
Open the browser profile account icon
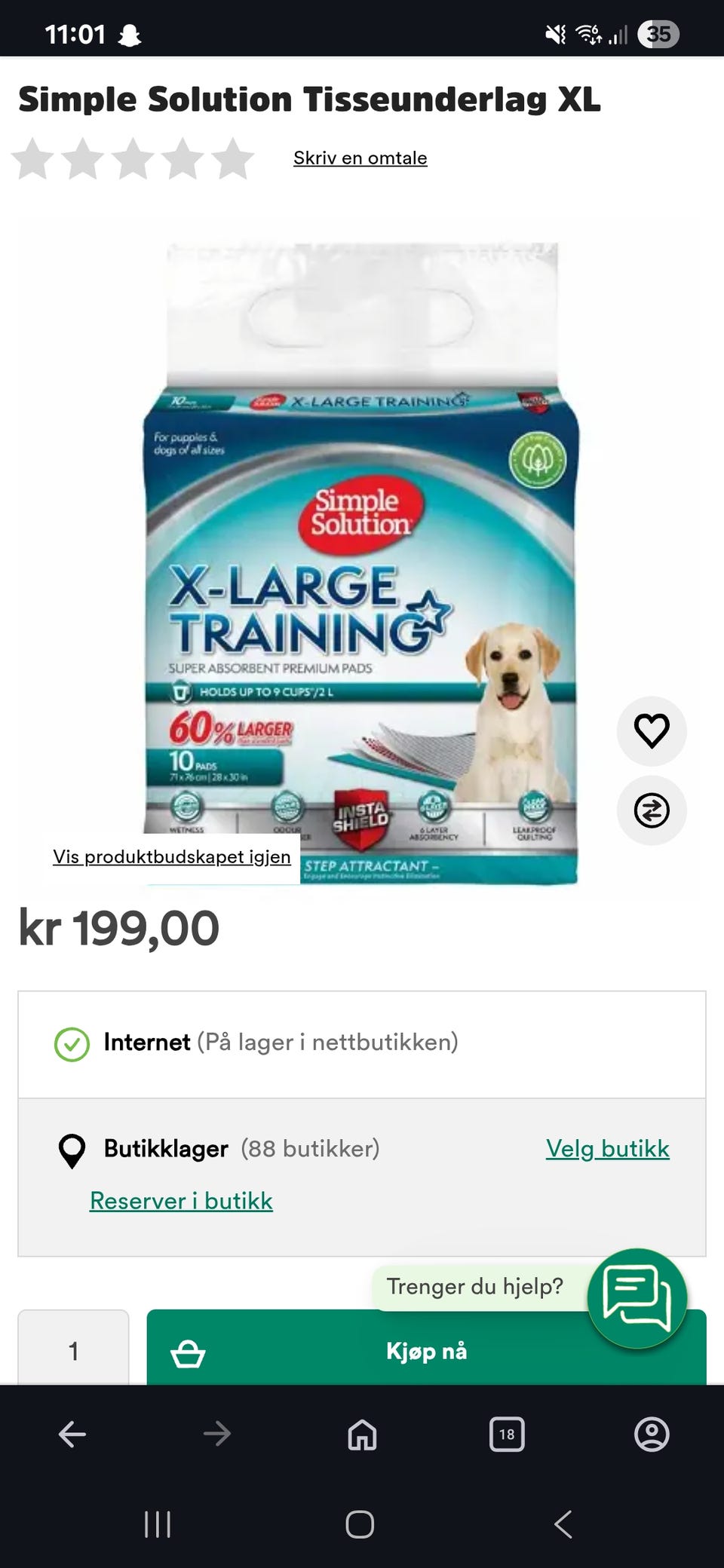click(652, 1434)
